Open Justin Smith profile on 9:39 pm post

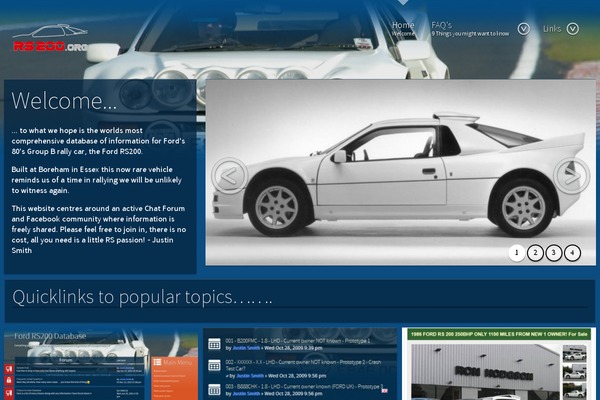[246, 348]
